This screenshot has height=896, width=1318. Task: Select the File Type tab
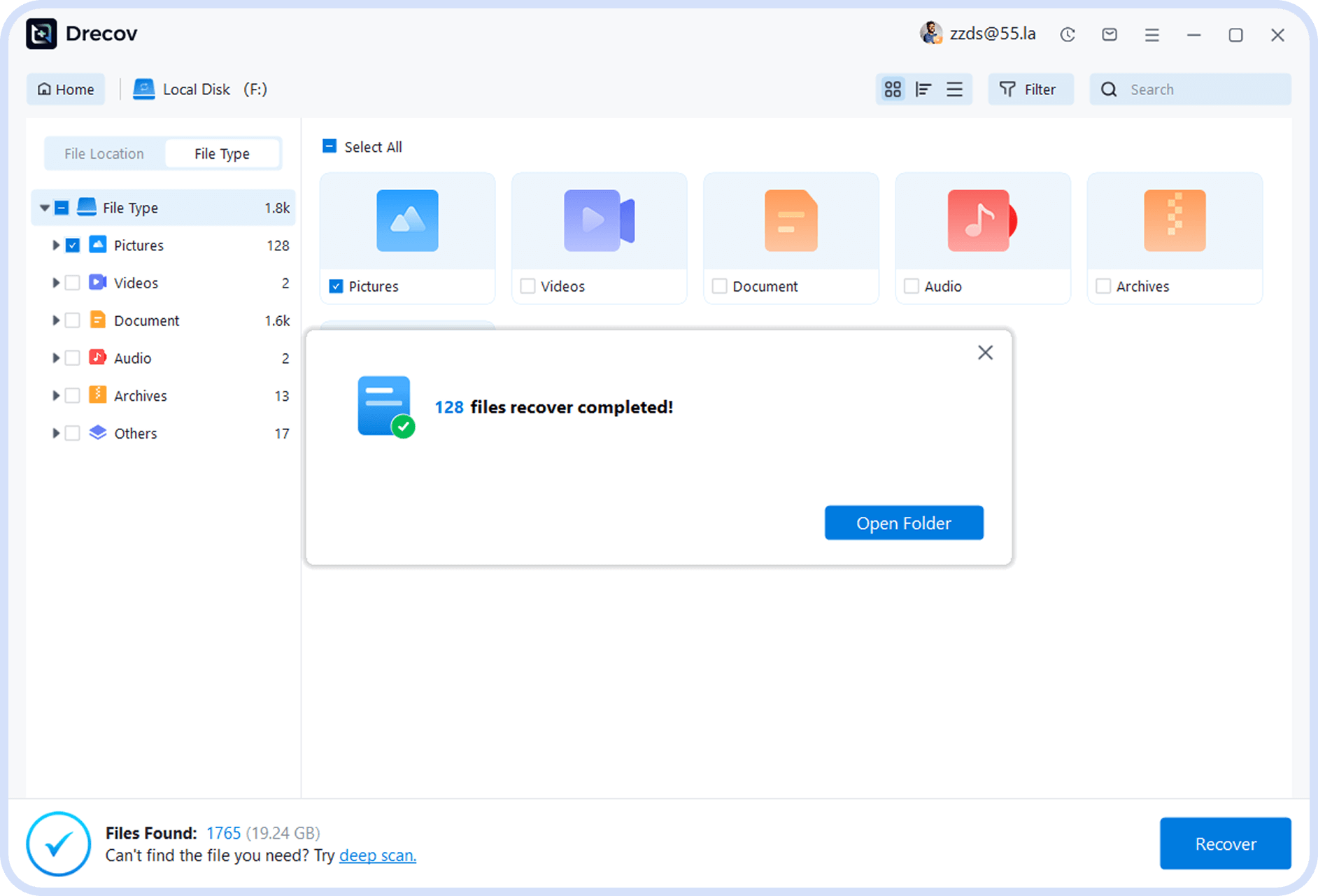pos(222,154)
